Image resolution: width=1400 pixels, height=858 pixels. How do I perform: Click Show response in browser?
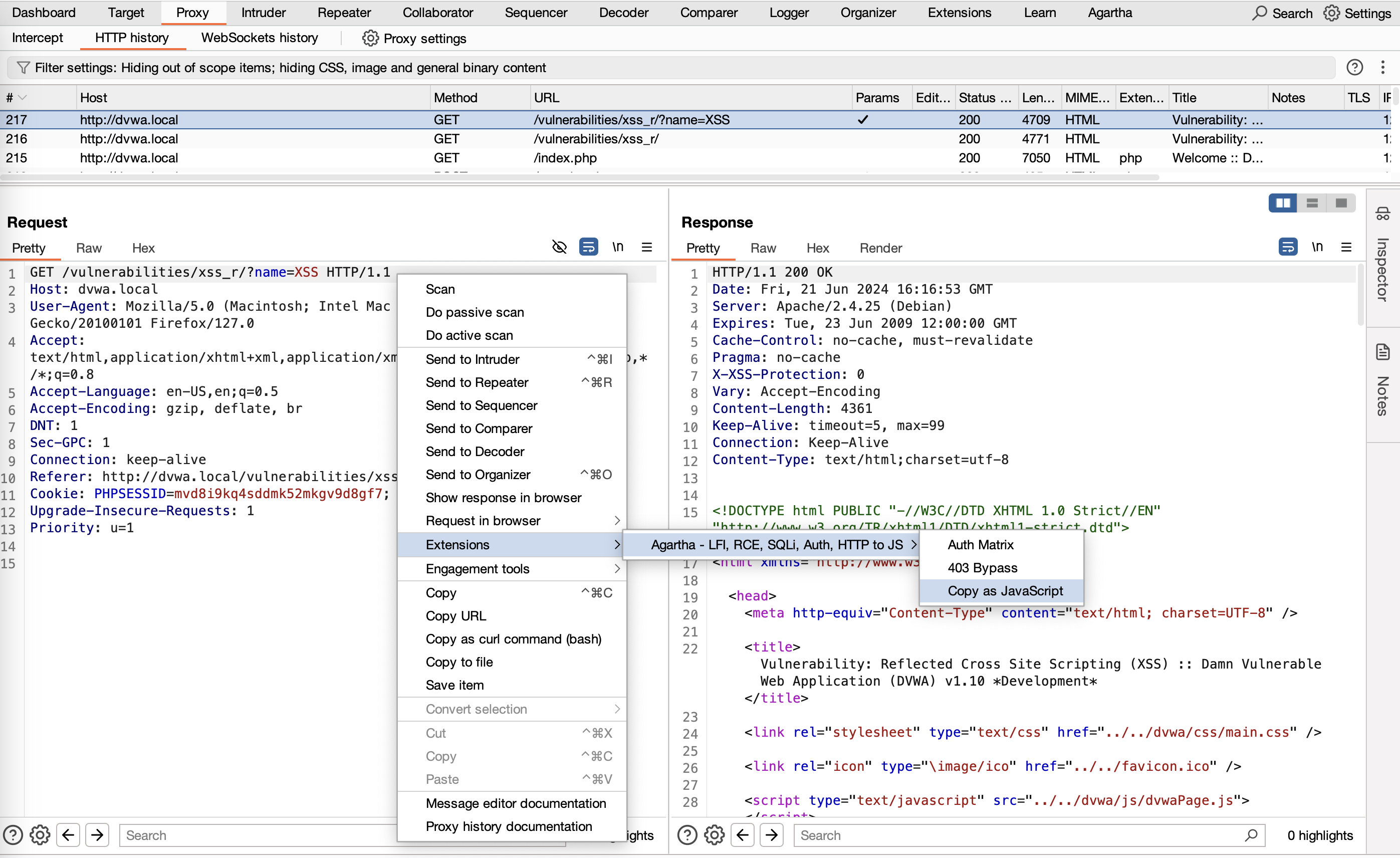[x=512, y=497]
